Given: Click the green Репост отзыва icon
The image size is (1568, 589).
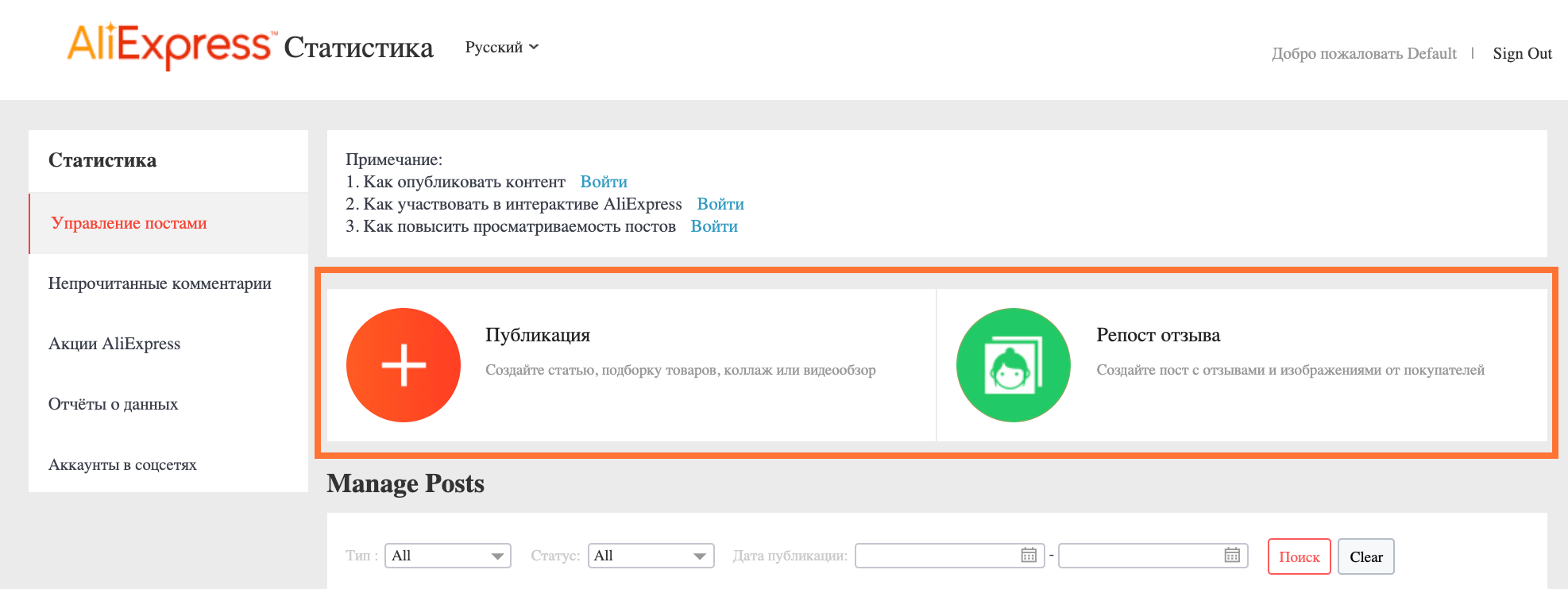Looking at the screenshot, I should coord(1014,365).
